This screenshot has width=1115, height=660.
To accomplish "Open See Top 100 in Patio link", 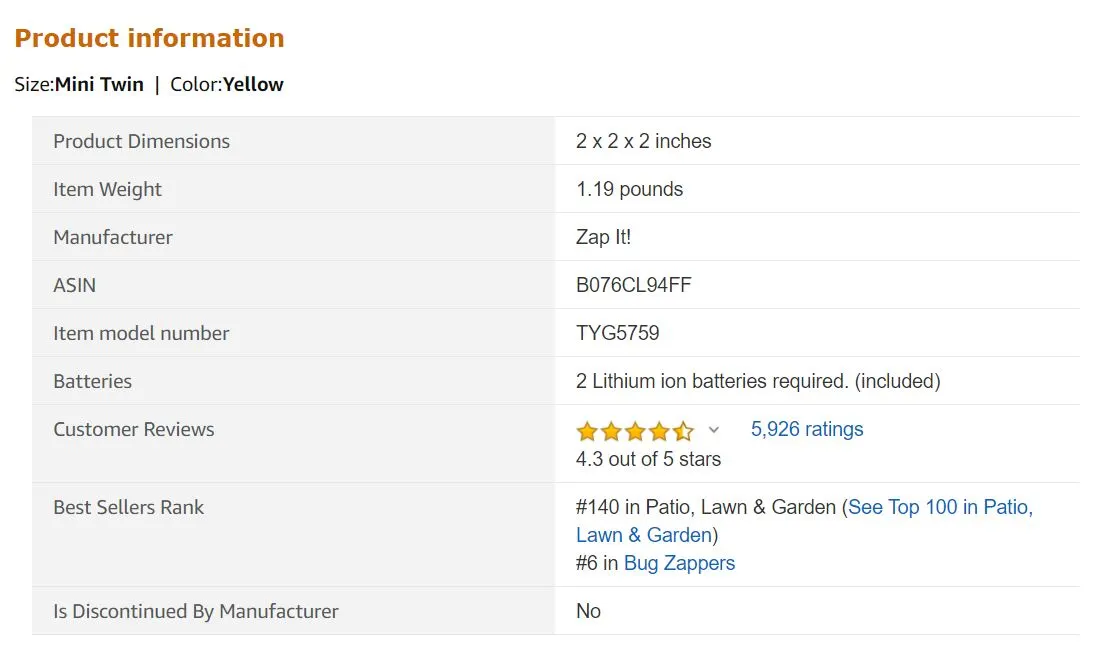I will click(940, 507).
